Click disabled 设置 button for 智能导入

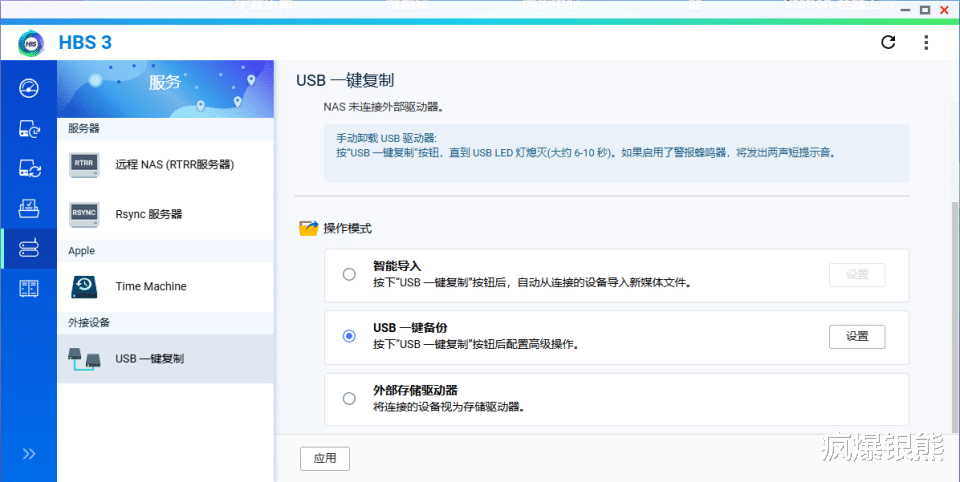coord(857,275)
